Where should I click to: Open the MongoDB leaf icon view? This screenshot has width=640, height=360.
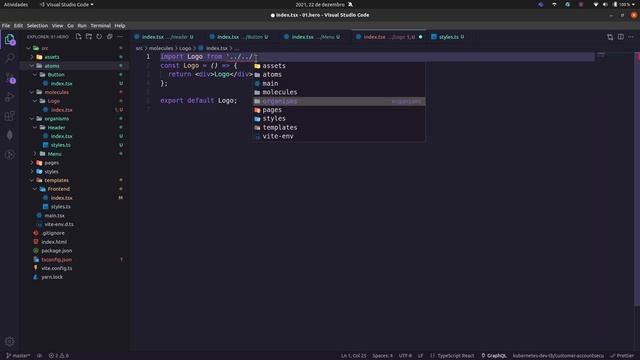10,135
